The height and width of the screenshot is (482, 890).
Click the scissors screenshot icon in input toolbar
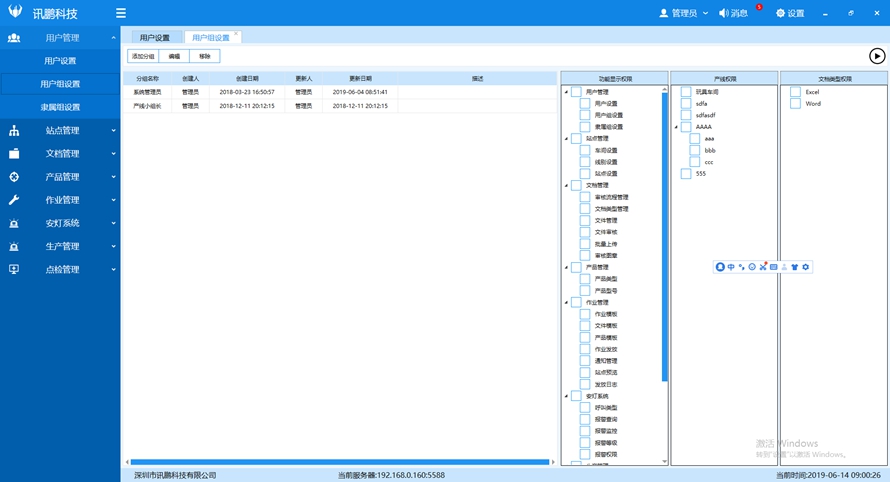coord(763,266)
